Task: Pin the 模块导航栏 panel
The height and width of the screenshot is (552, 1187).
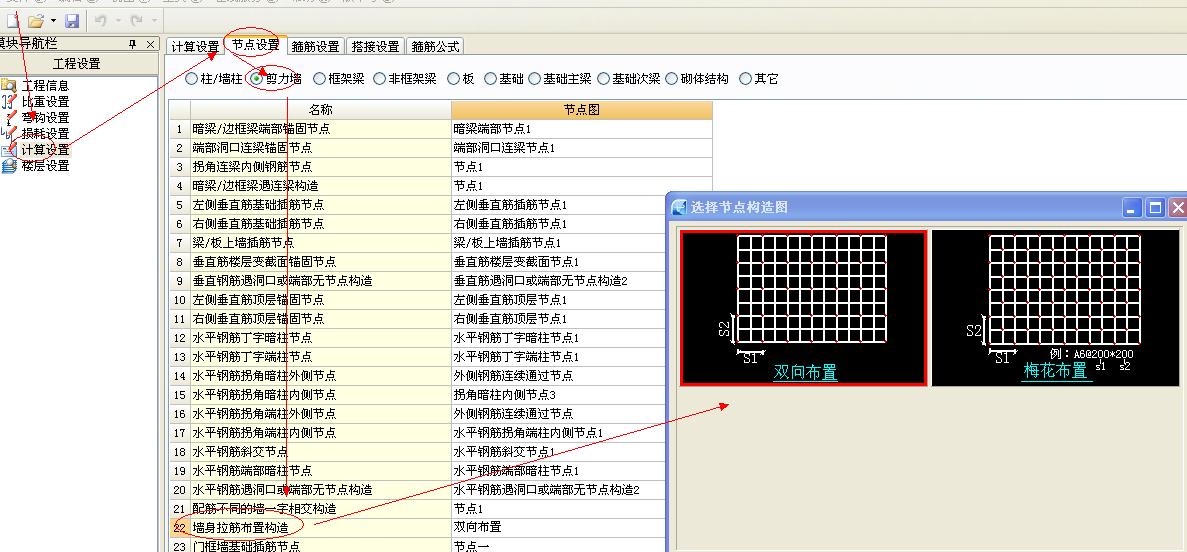Action: pos(133,45)
